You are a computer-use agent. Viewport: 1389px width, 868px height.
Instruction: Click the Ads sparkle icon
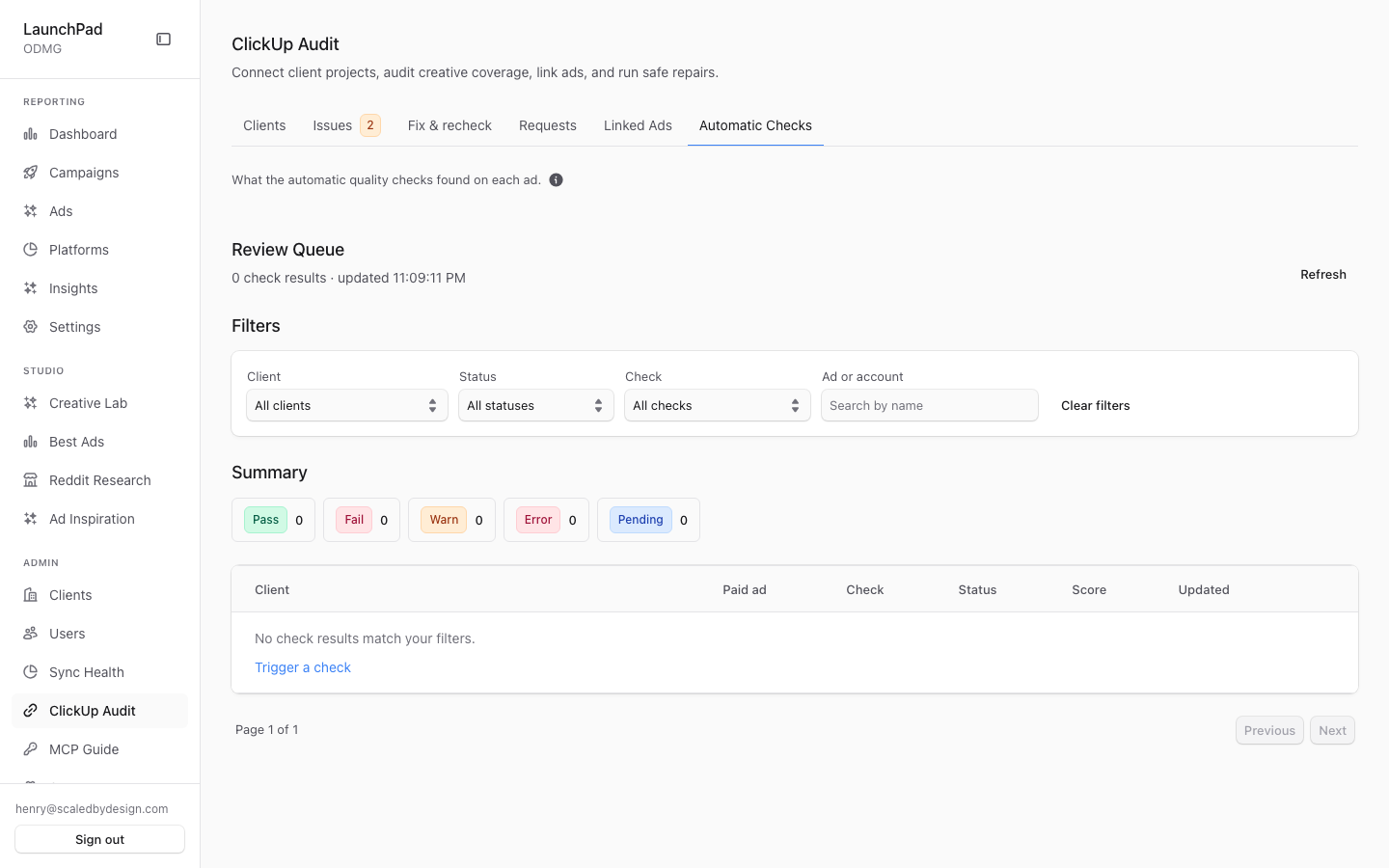coord(31,211)
